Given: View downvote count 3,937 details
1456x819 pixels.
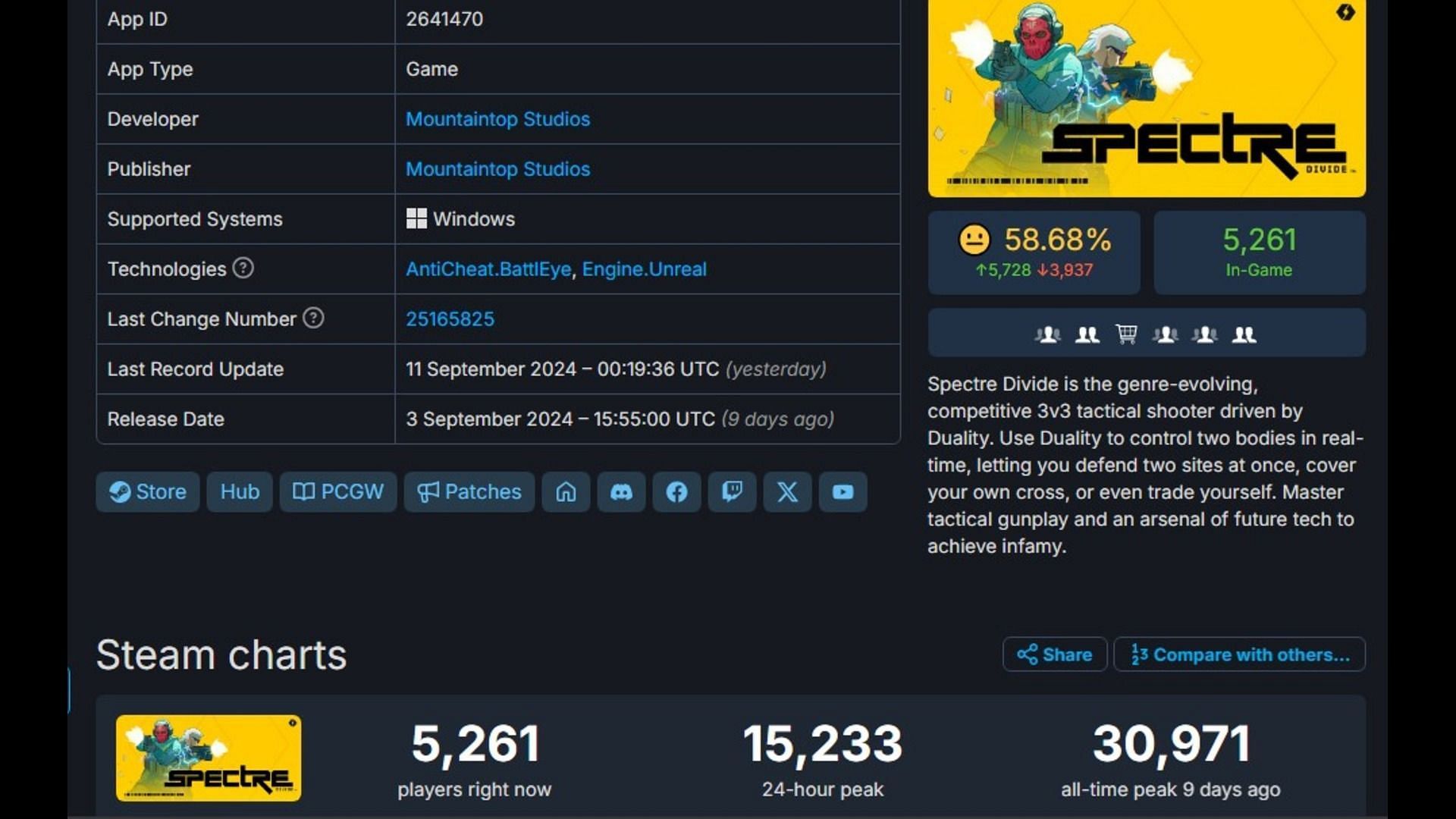Looking at the screenshot, I should click(1066, 269).
